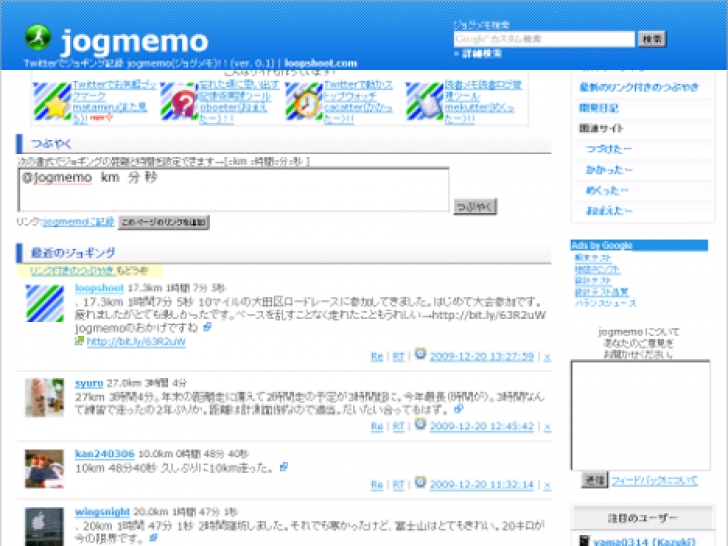Open the http://bit.ly/63R2uW link

click(x=136, y=342)
